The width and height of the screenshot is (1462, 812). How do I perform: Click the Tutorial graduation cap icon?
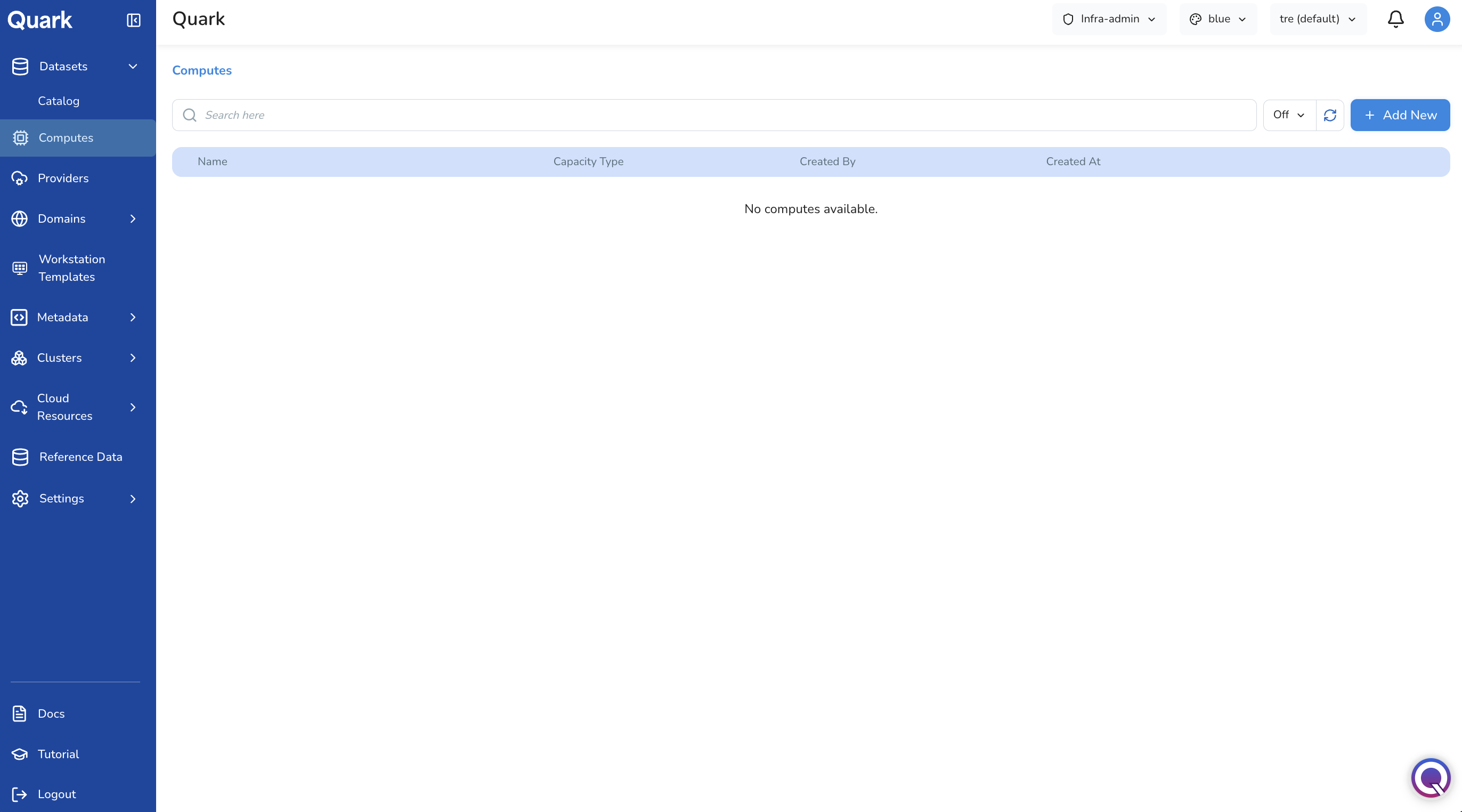coord(19,754)
